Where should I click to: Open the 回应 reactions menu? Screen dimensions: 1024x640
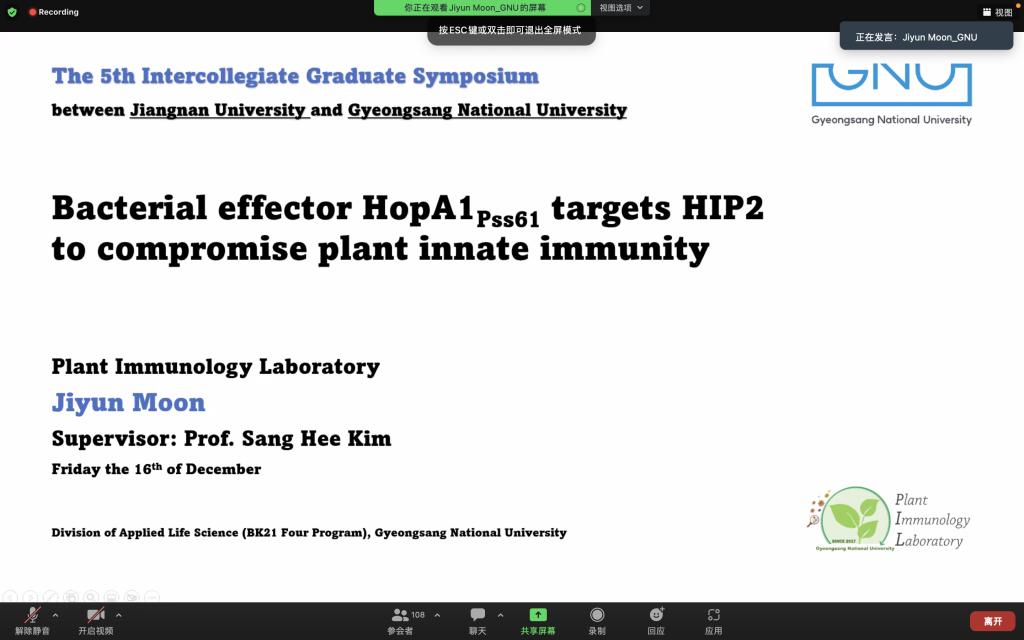[656, 620]
